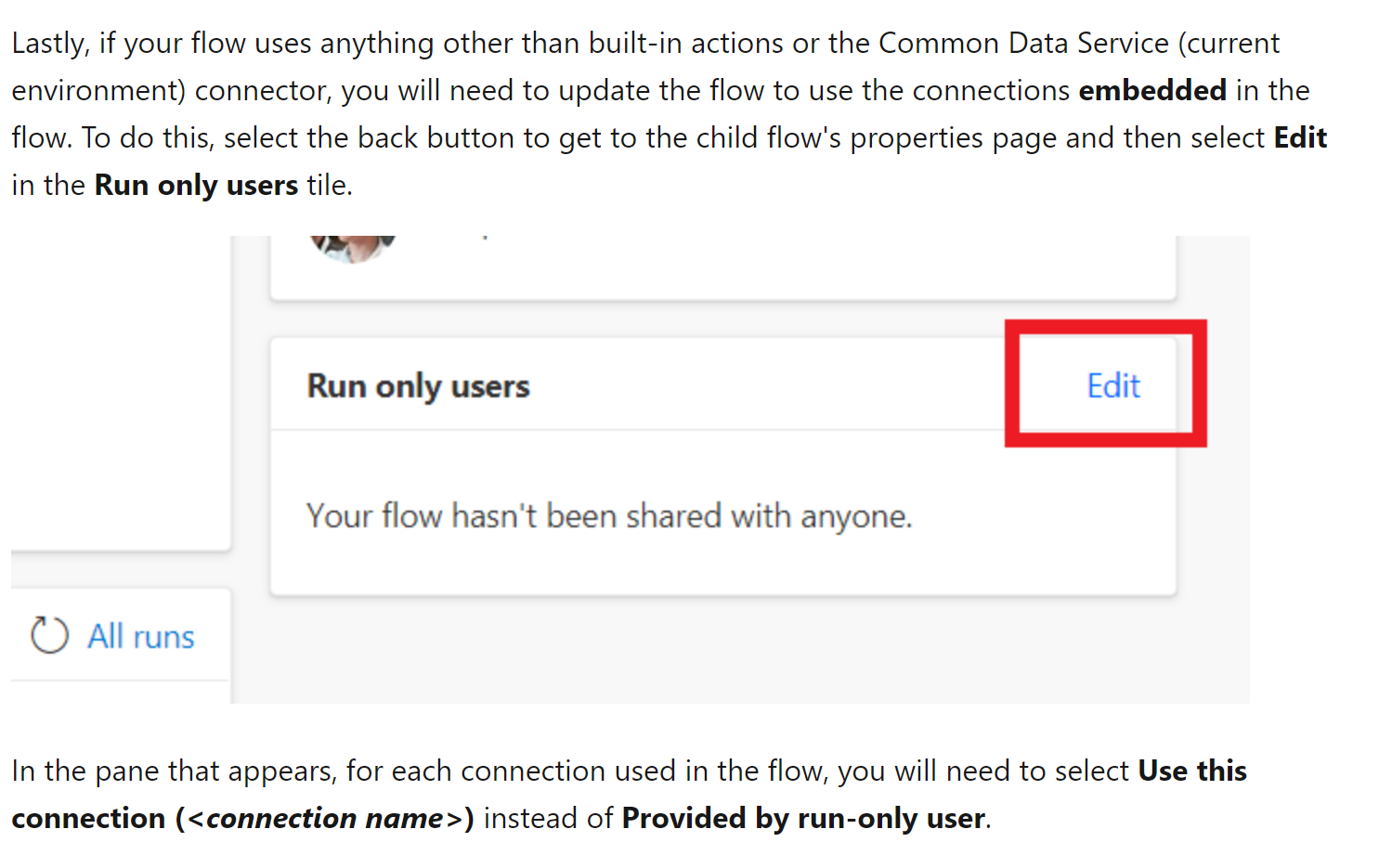
Task: Click the refresh icon next to All runs
Action: click(x=48, y=635)
